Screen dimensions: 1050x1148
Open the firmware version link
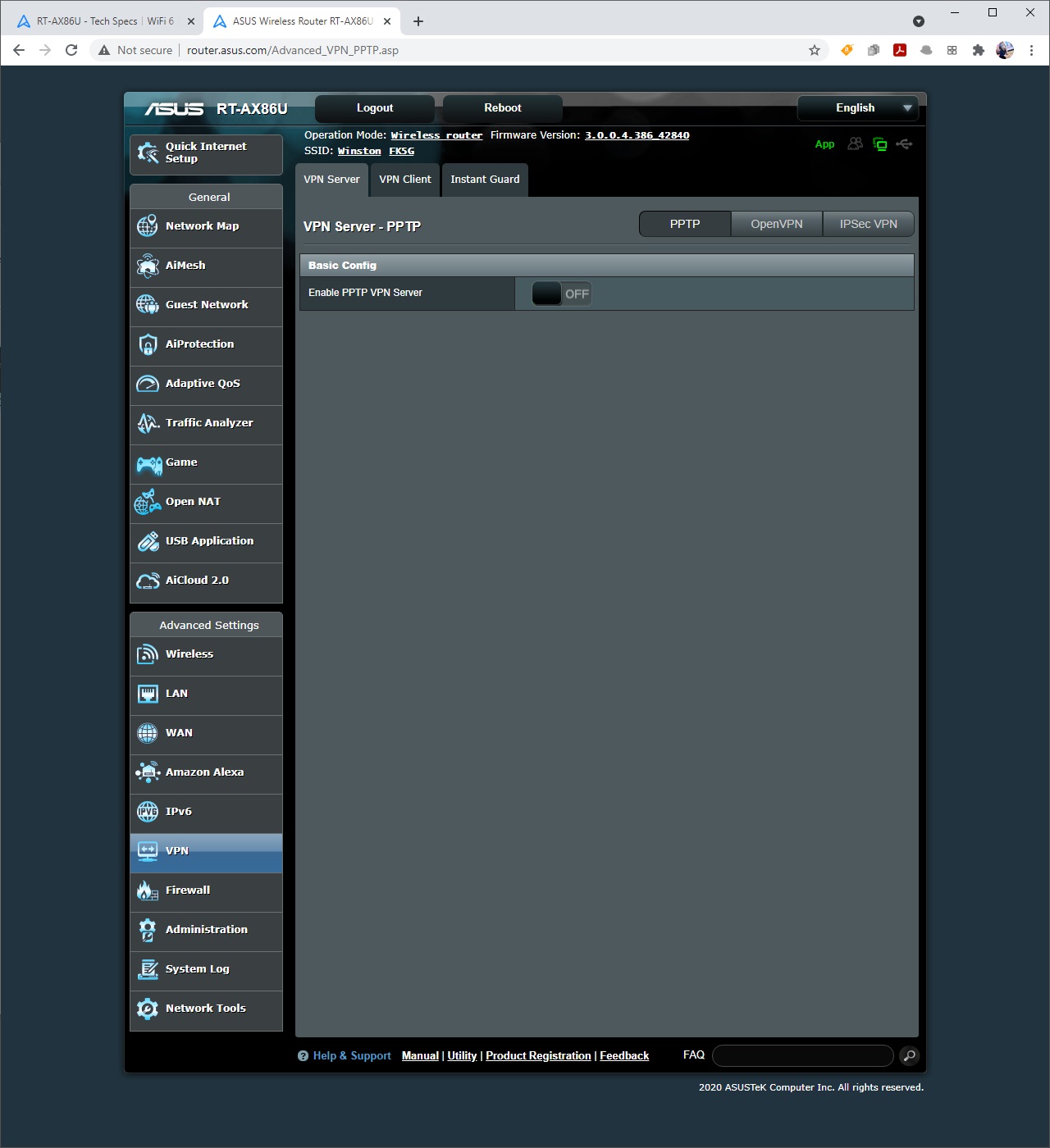pos(637,135)
